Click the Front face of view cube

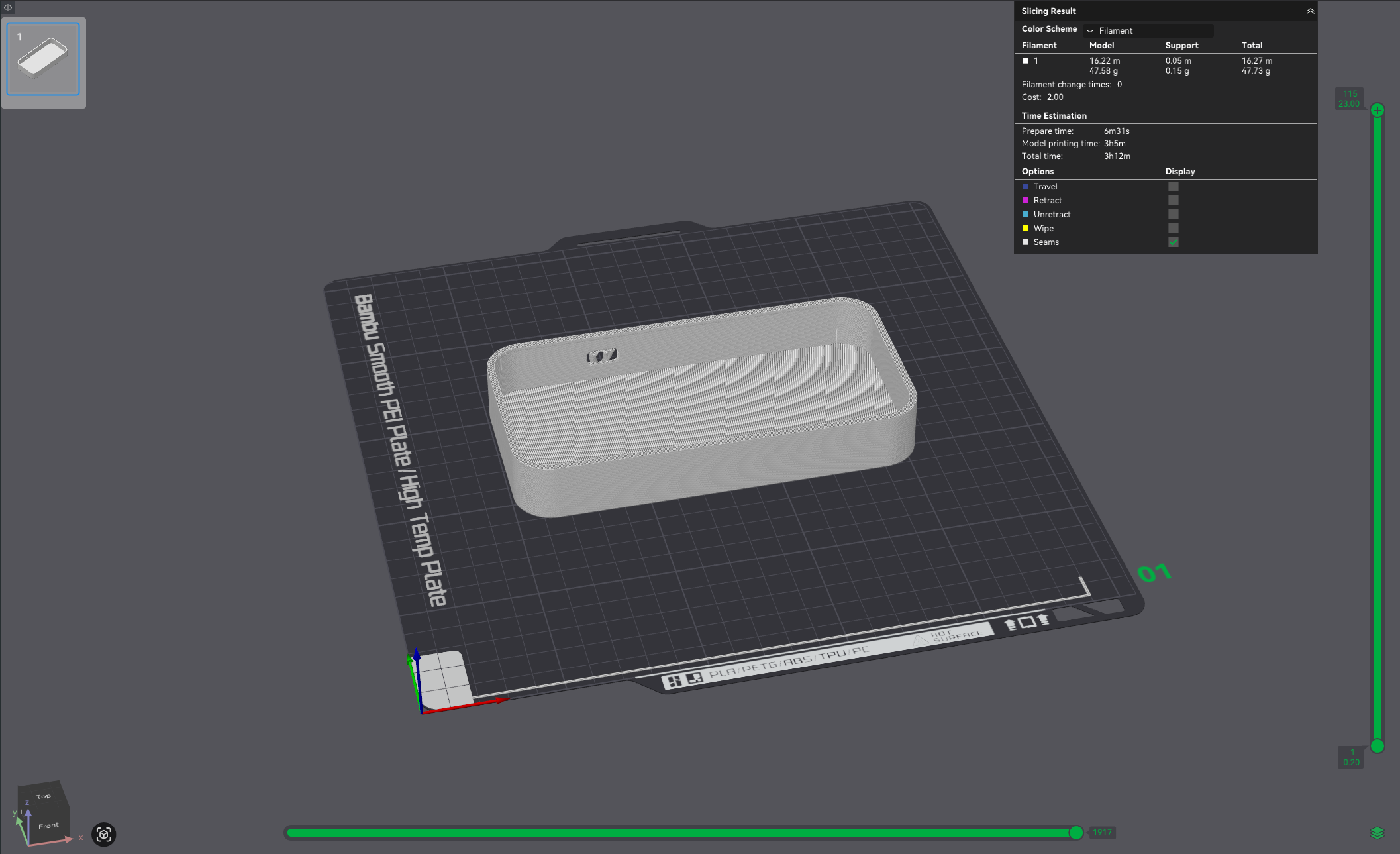point(48,826)
